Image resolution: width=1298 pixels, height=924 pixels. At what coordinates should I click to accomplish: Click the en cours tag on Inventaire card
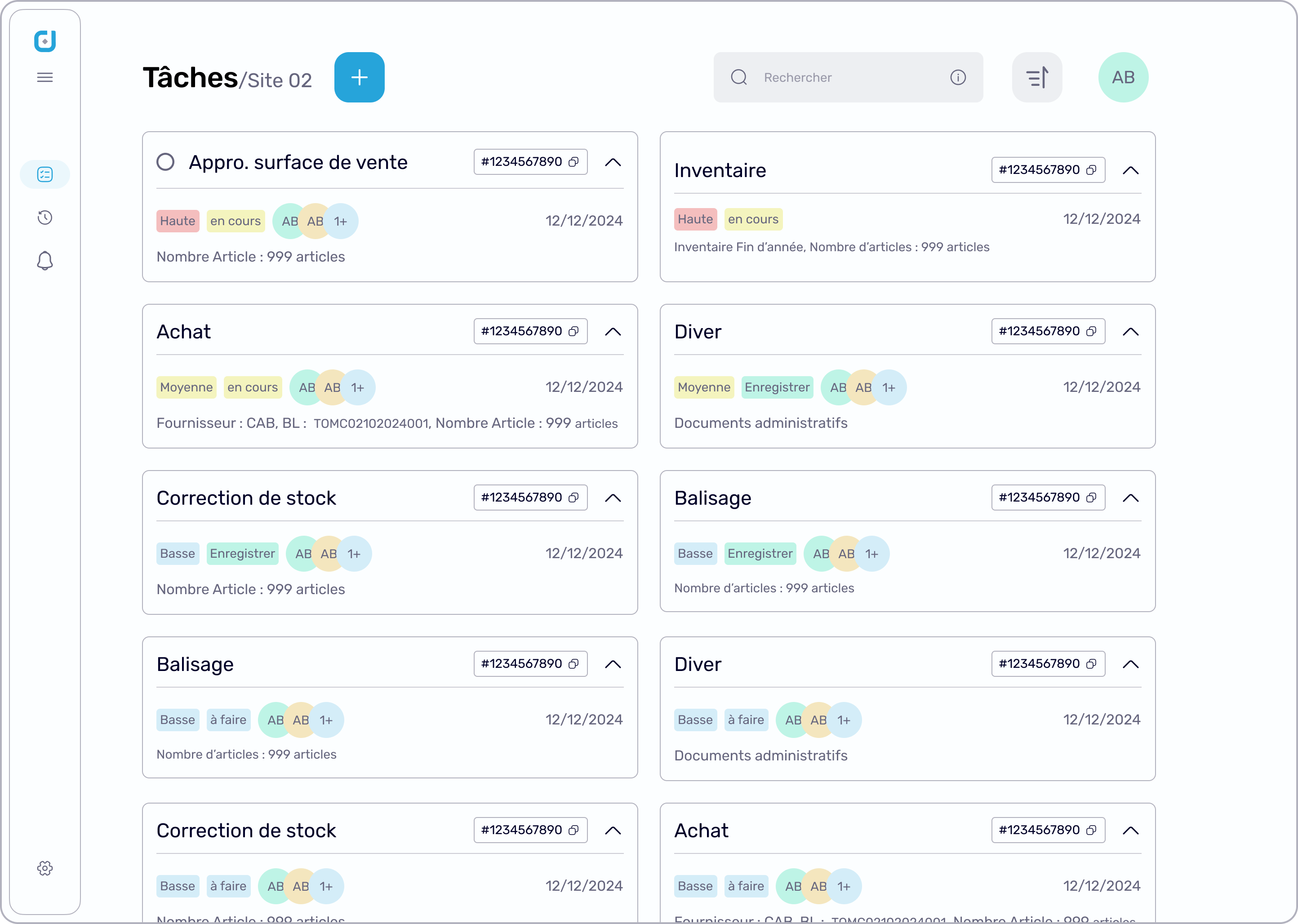[x=753, y=219]
